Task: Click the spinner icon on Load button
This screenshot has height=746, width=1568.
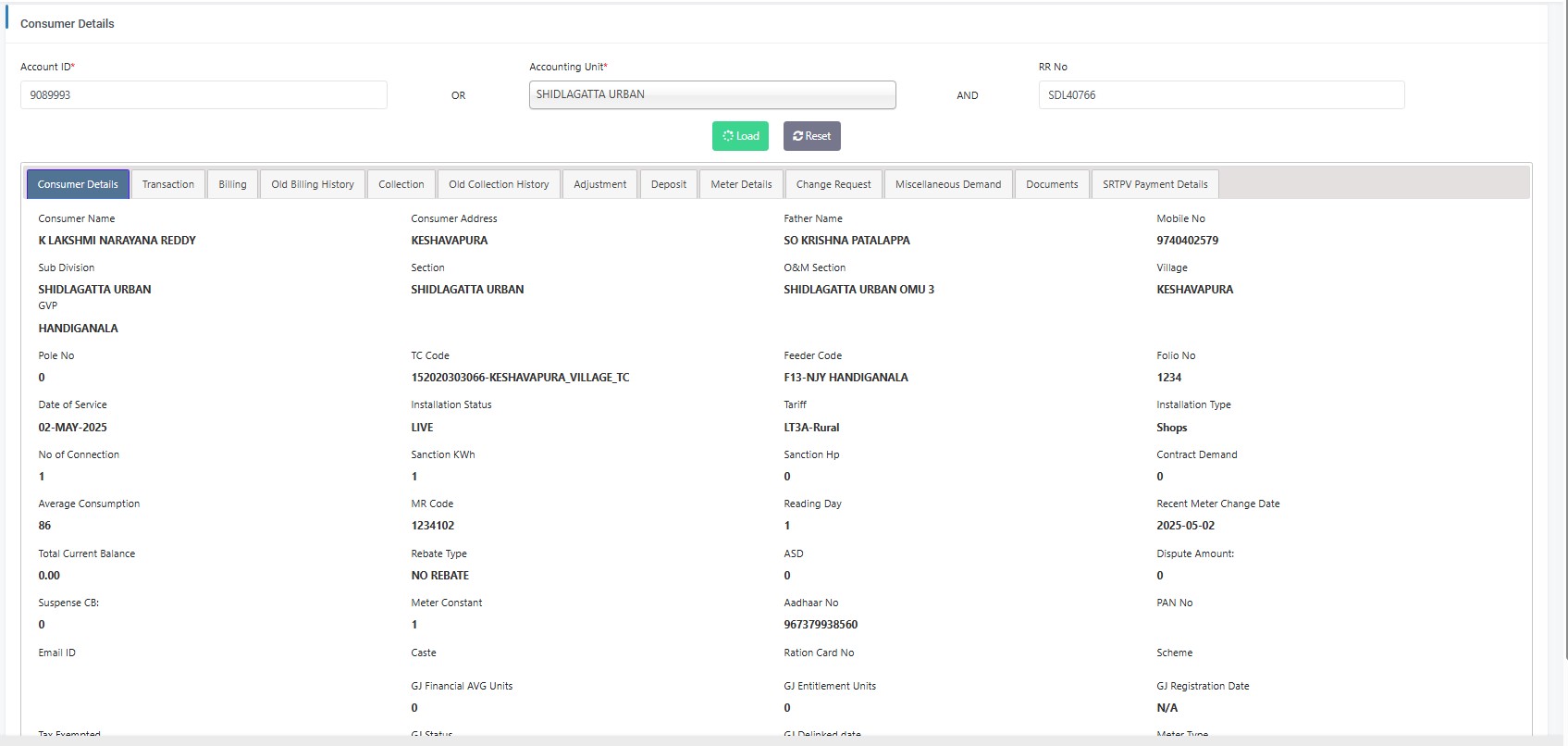Action: [728, 136]
